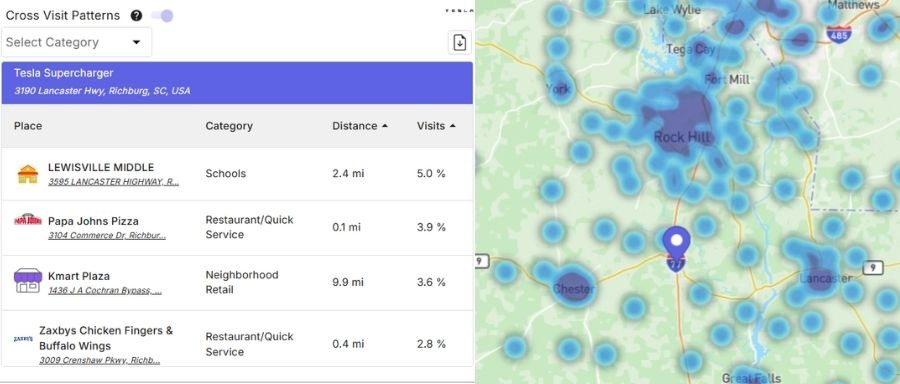900x384 pixels.
Task: Open the 3104 Commerce Dr address link
Action: tap(107, 235)
